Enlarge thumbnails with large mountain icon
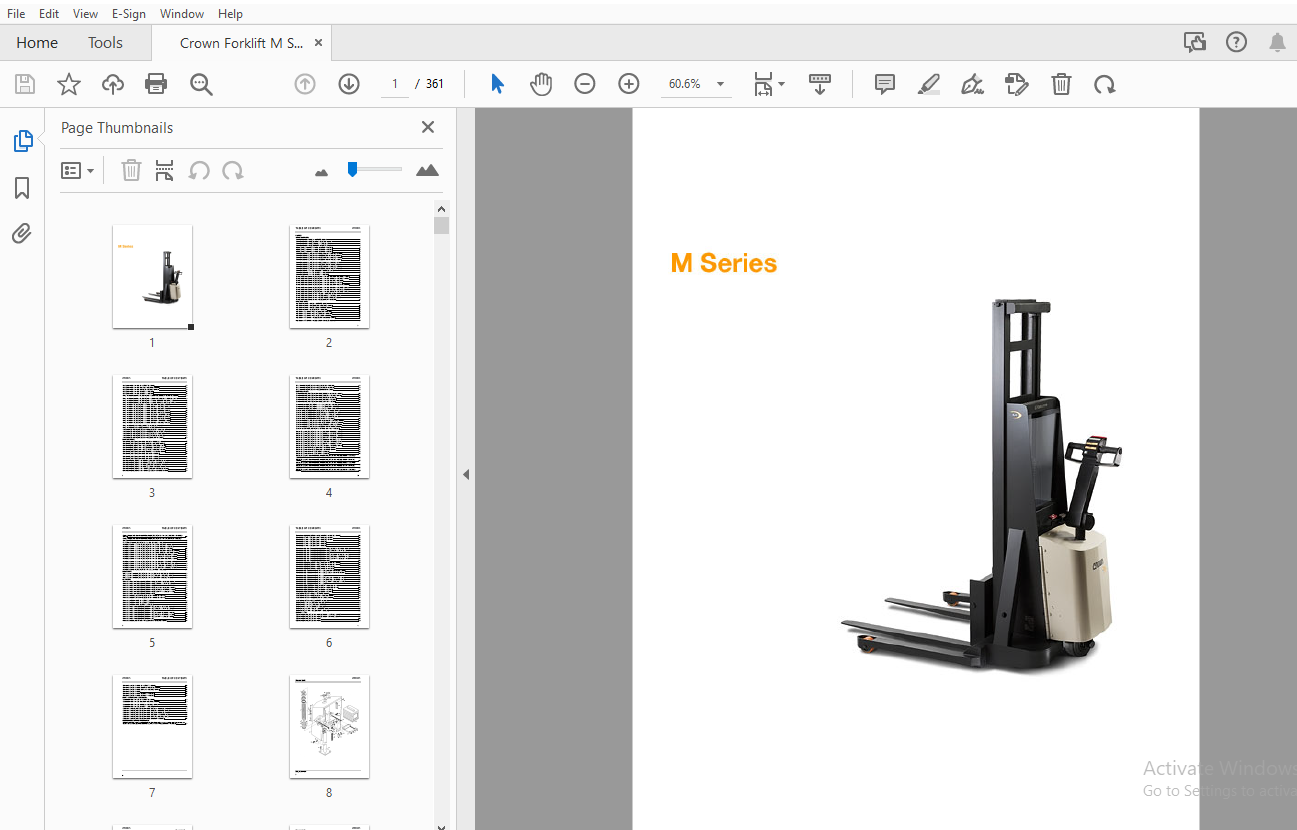 (427, 170)
